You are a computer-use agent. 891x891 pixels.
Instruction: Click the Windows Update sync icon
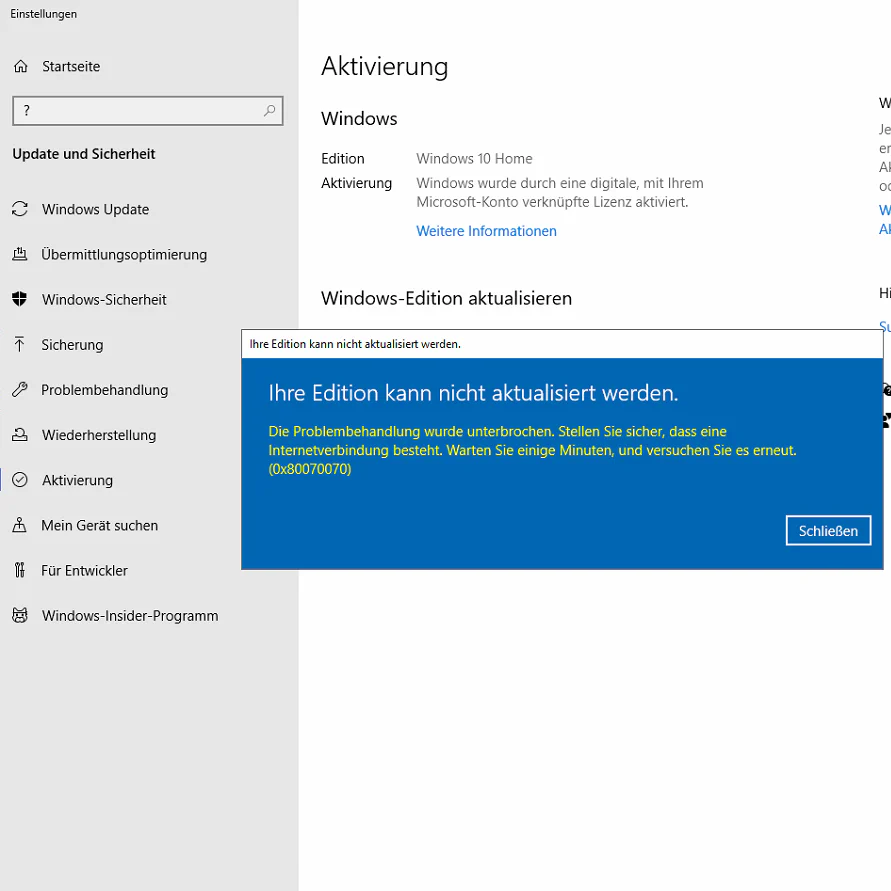click(20, 209)
